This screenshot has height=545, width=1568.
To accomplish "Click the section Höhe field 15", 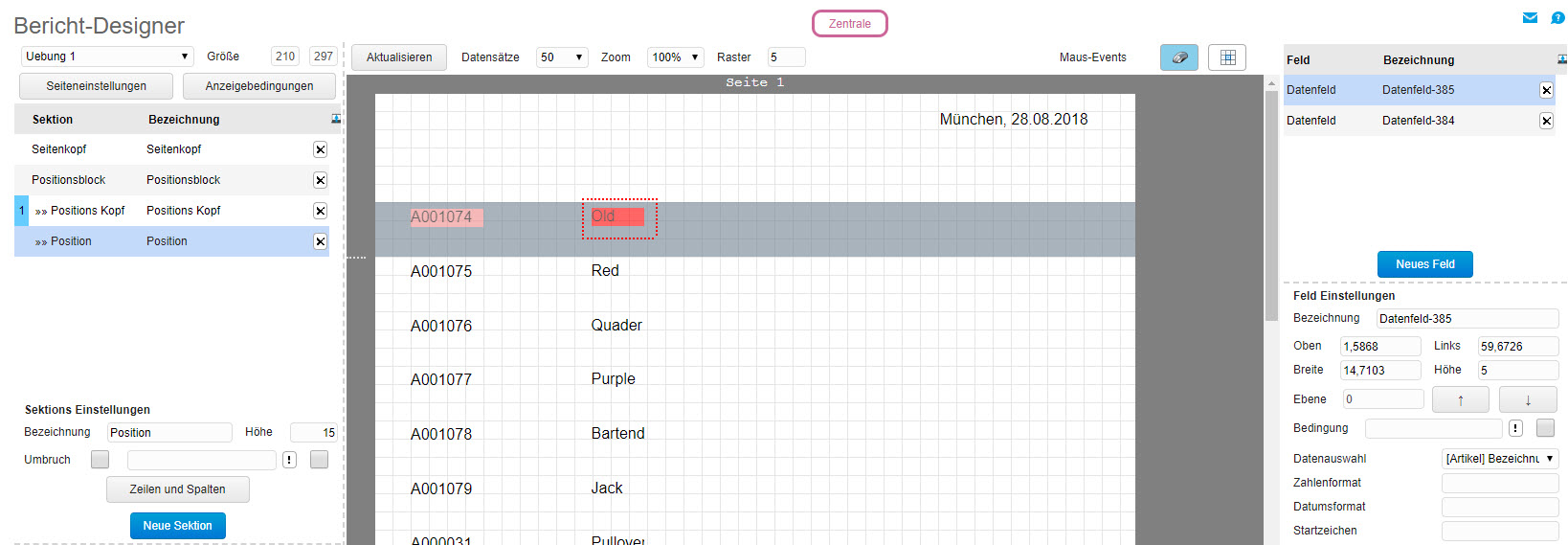I will [x=314, y=433].
